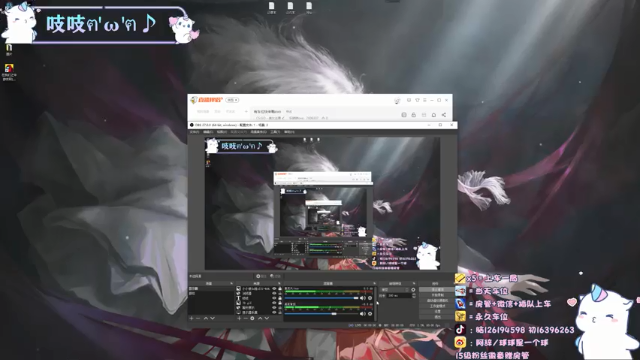Toggle eye icon of the fourth source row
The height and width of the screenshot is (360, 640).
tap(274, 303)
